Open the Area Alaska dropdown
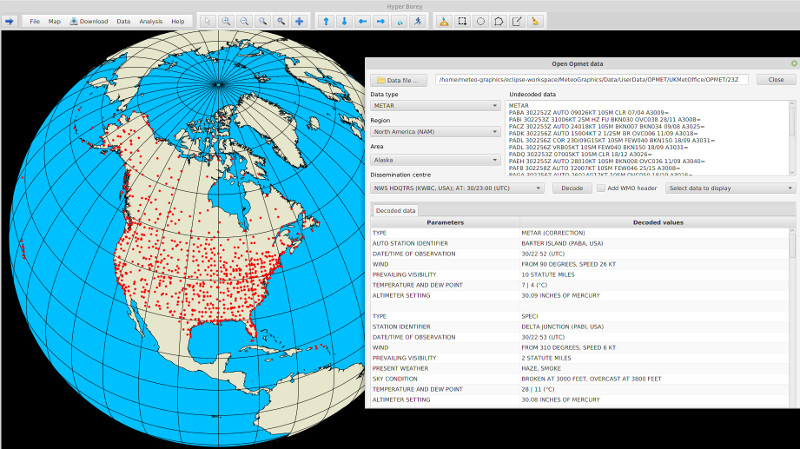Viewport: 800px width, 449px height. click(x=435, y=159)
